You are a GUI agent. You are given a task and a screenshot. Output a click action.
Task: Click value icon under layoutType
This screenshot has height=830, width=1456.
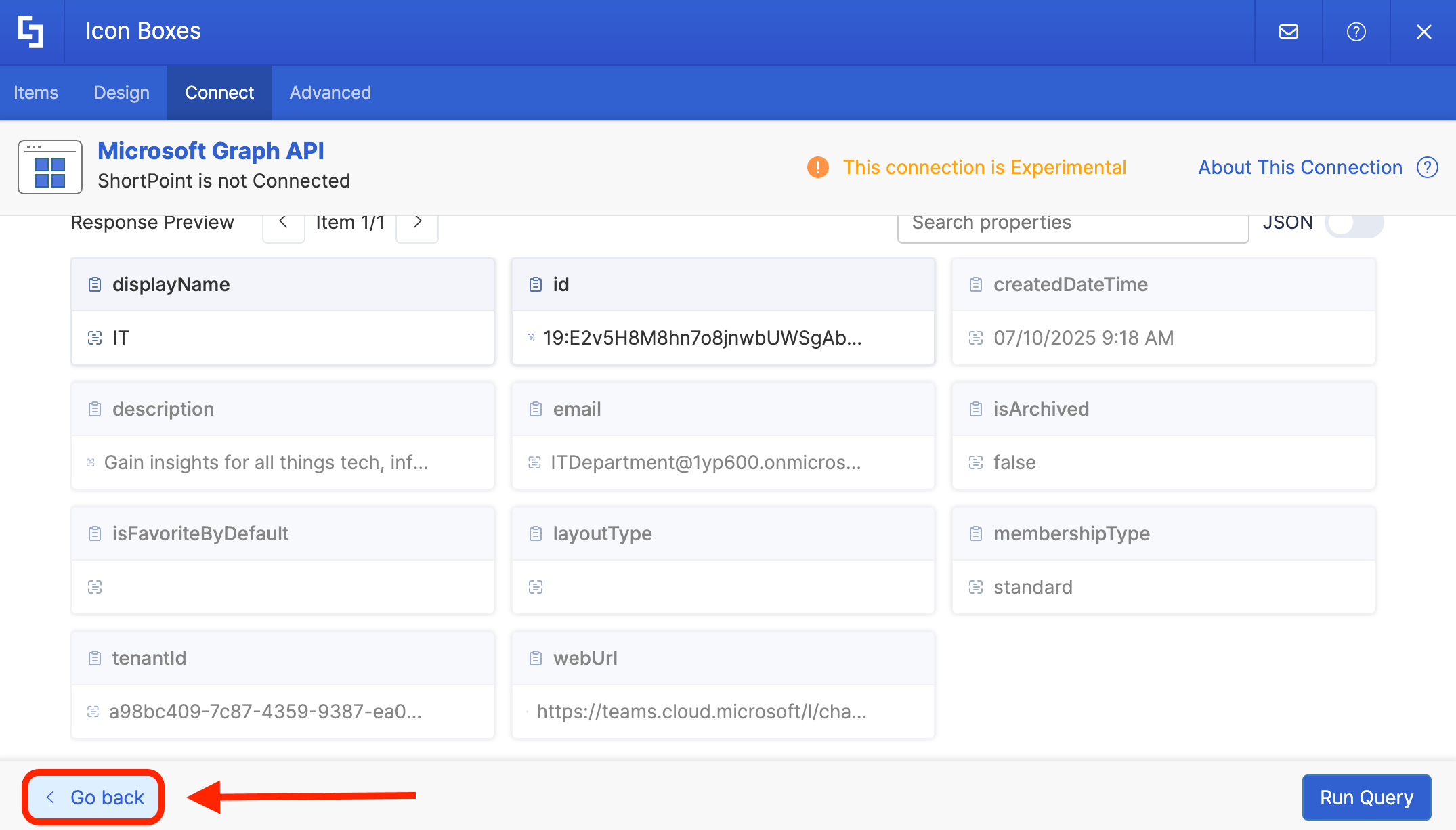point(536,587)
